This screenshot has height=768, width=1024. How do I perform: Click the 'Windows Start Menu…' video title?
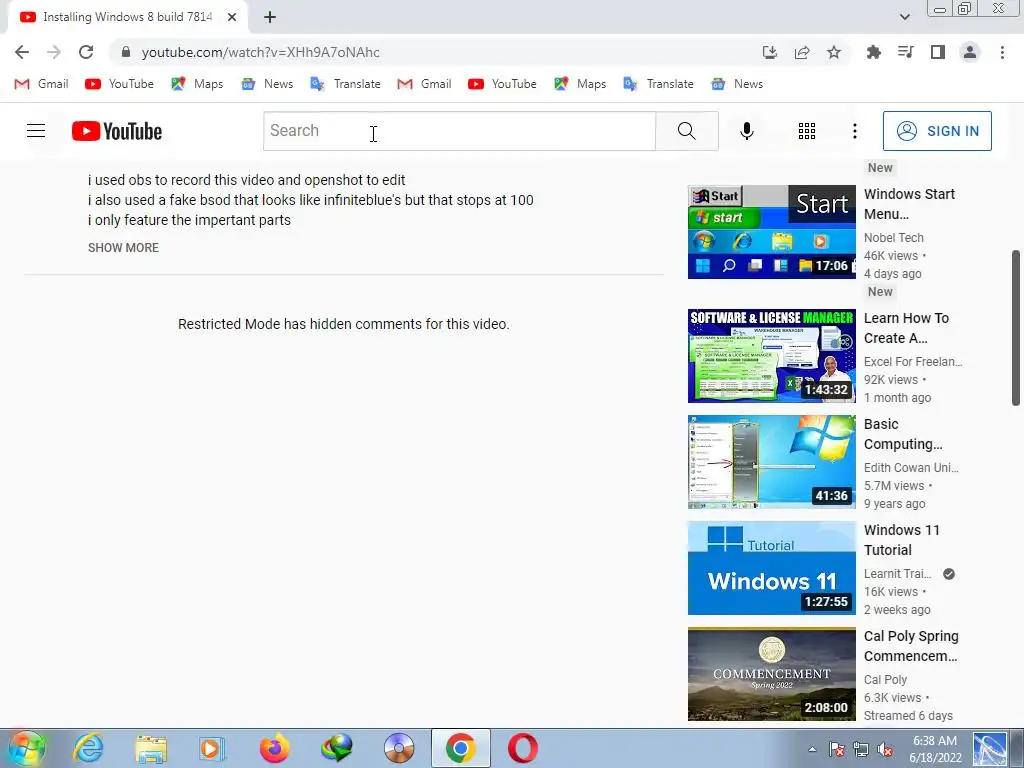coord(909,204)
